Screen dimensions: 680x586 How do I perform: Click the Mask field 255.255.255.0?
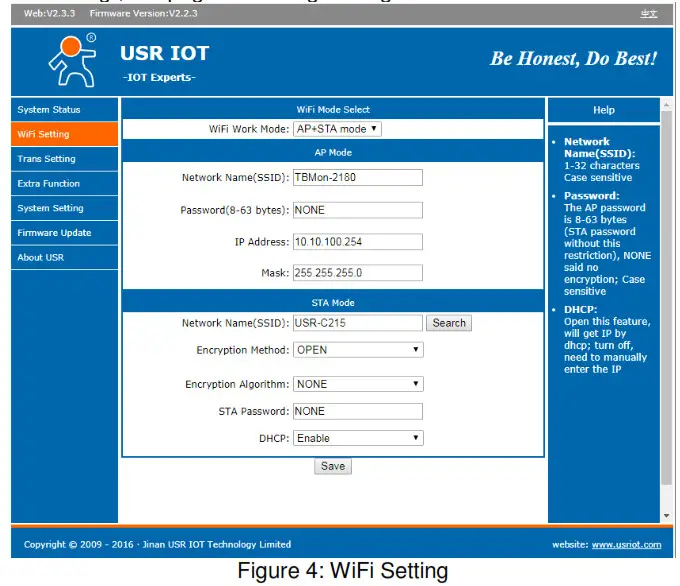click(x=357, y=273)
